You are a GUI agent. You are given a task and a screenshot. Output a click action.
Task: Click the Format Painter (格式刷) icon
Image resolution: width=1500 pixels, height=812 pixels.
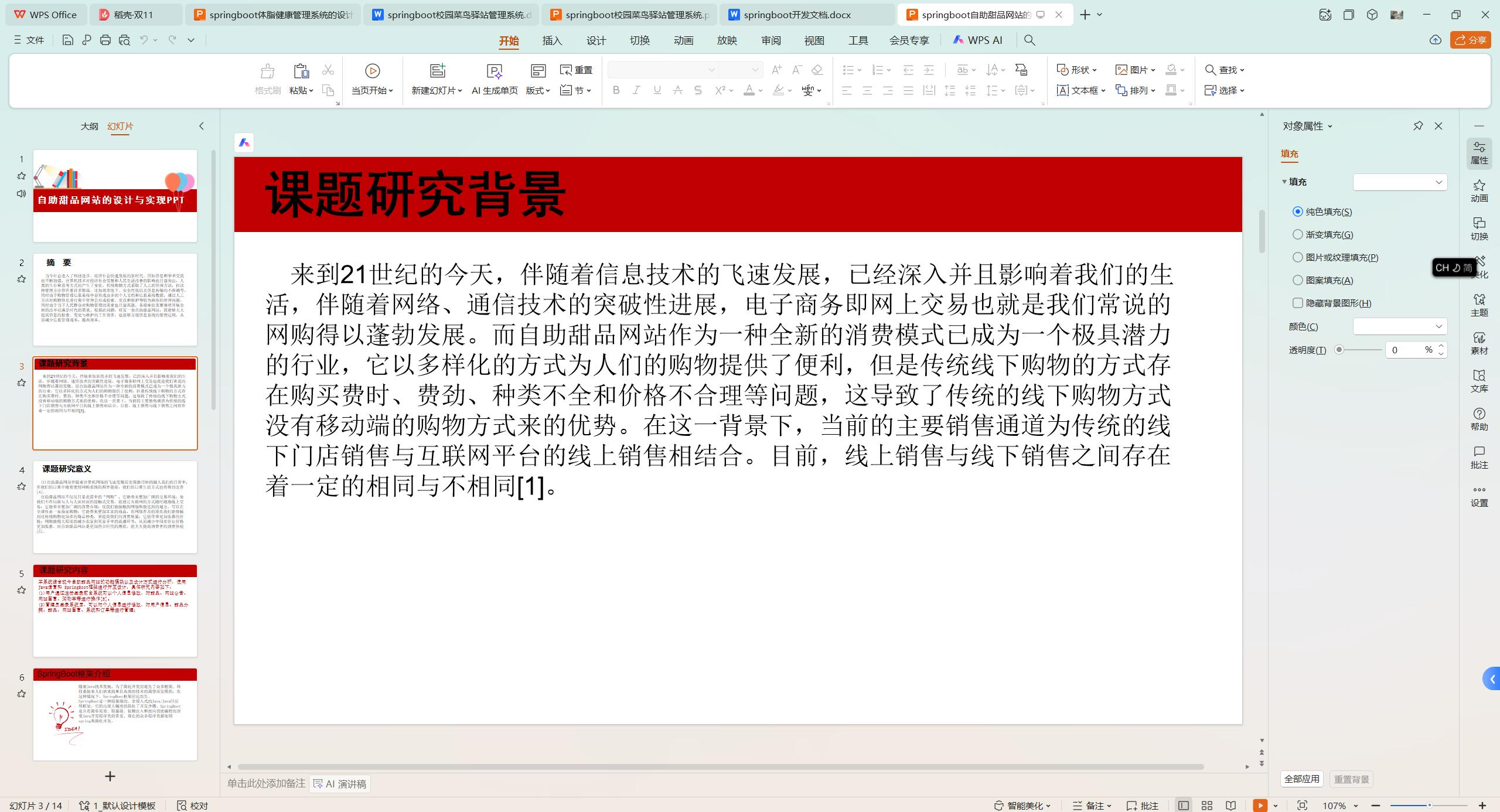tap(267, 71)
